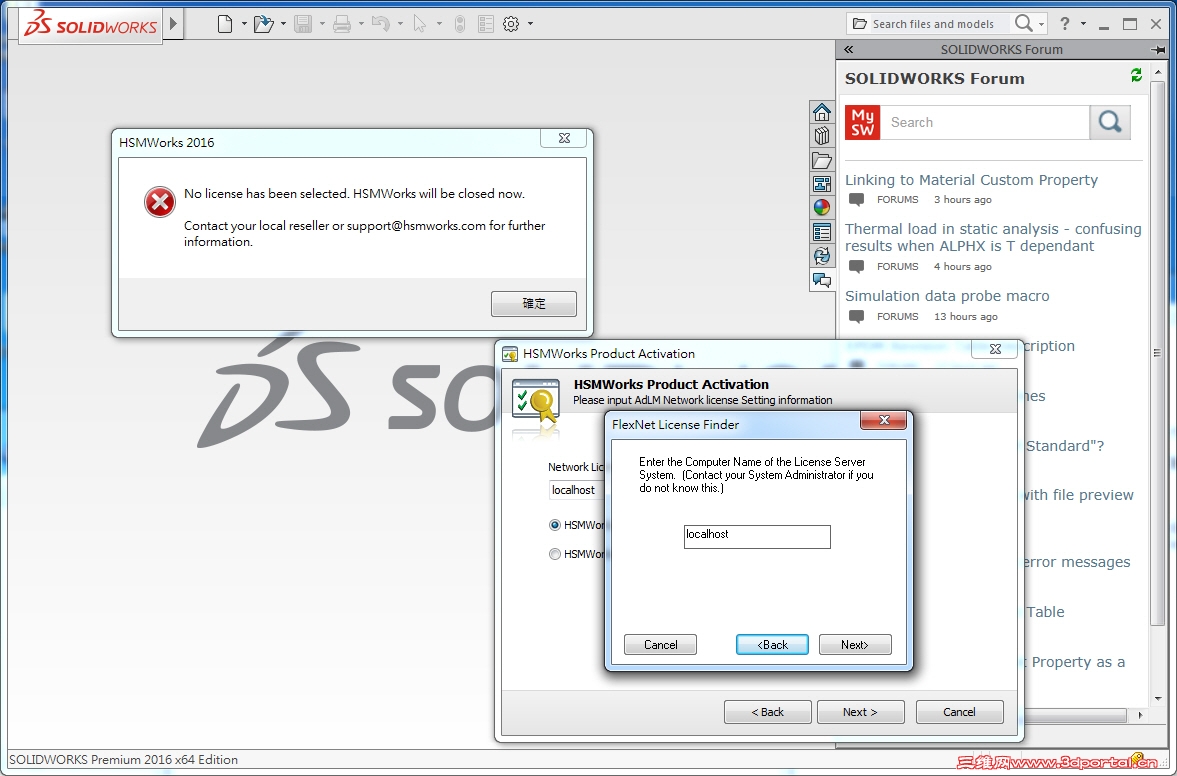Click Cancel in FlexNet License Finder

tap(661, 645)
